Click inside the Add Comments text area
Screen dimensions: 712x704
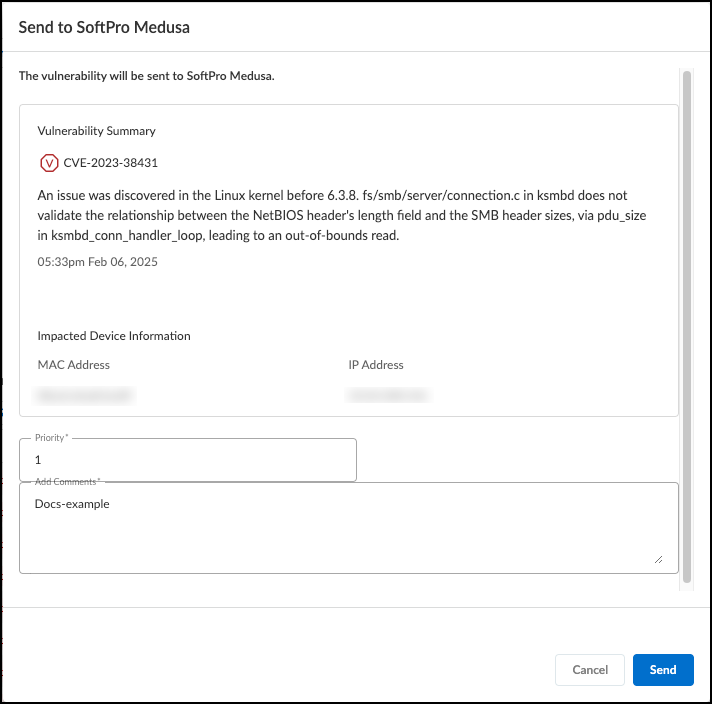[348, 530]
